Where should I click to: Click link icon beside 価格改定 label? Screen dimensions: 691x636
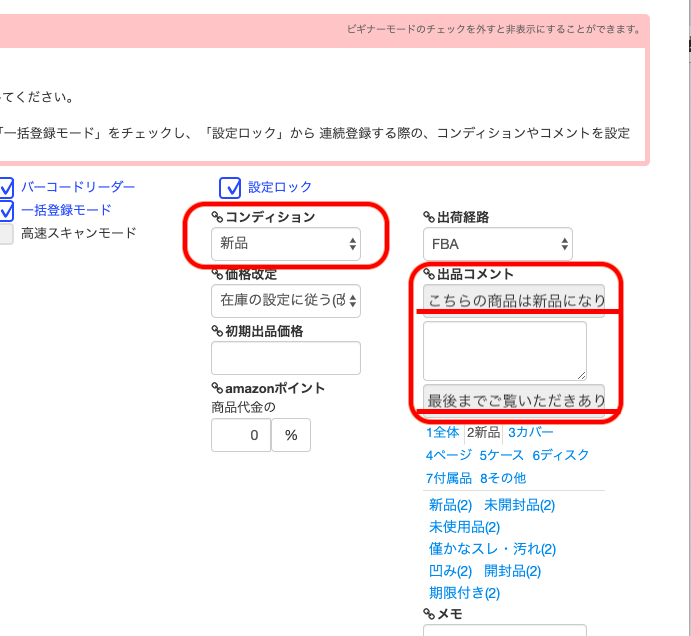coord(217,274)
